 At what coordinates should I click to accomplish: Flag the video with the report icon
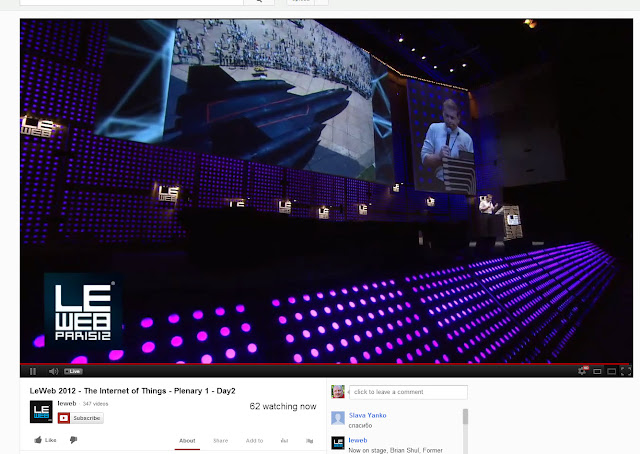click(309, 441)
